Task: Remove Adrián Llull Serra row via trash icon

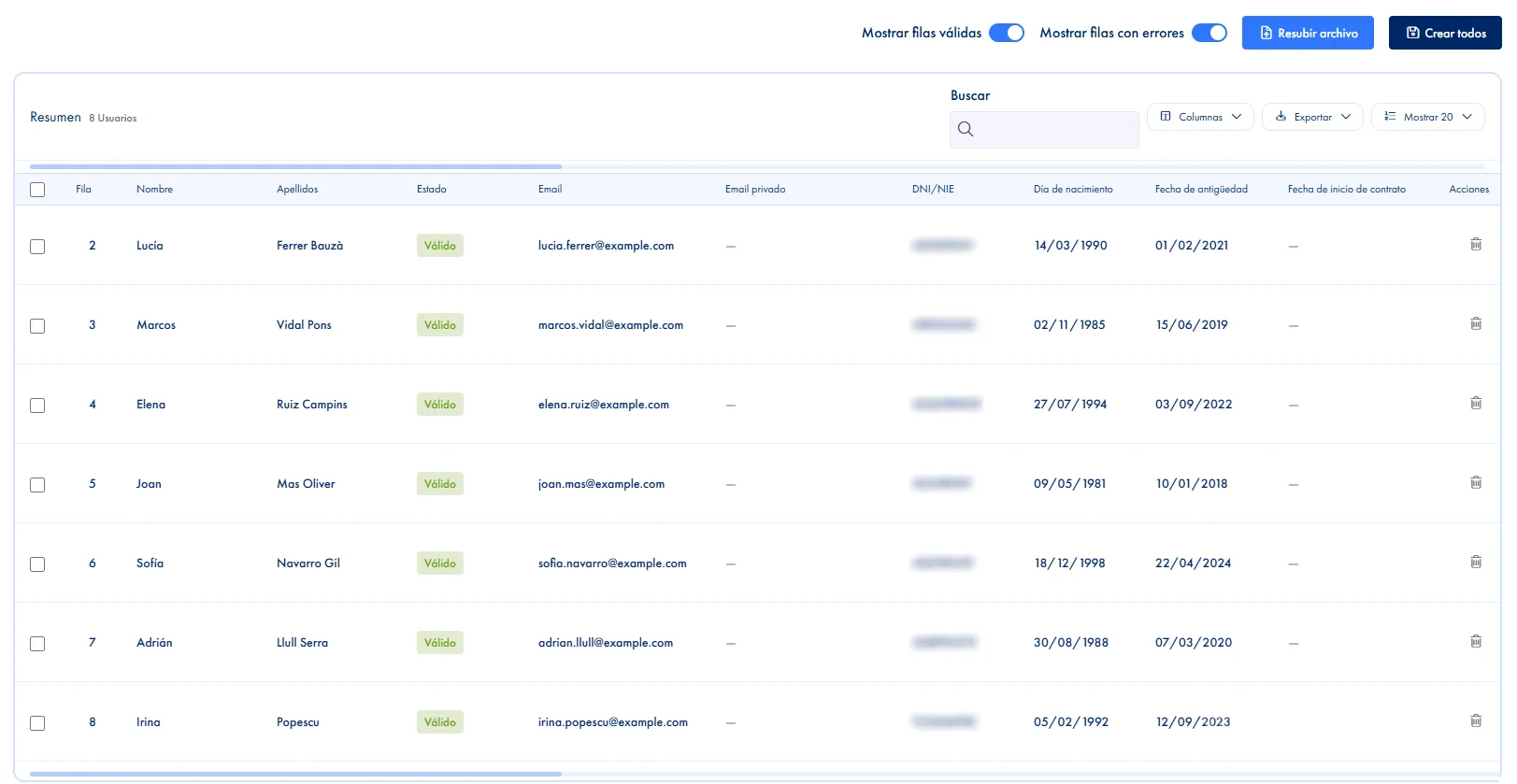Action: pos(1476,641)
